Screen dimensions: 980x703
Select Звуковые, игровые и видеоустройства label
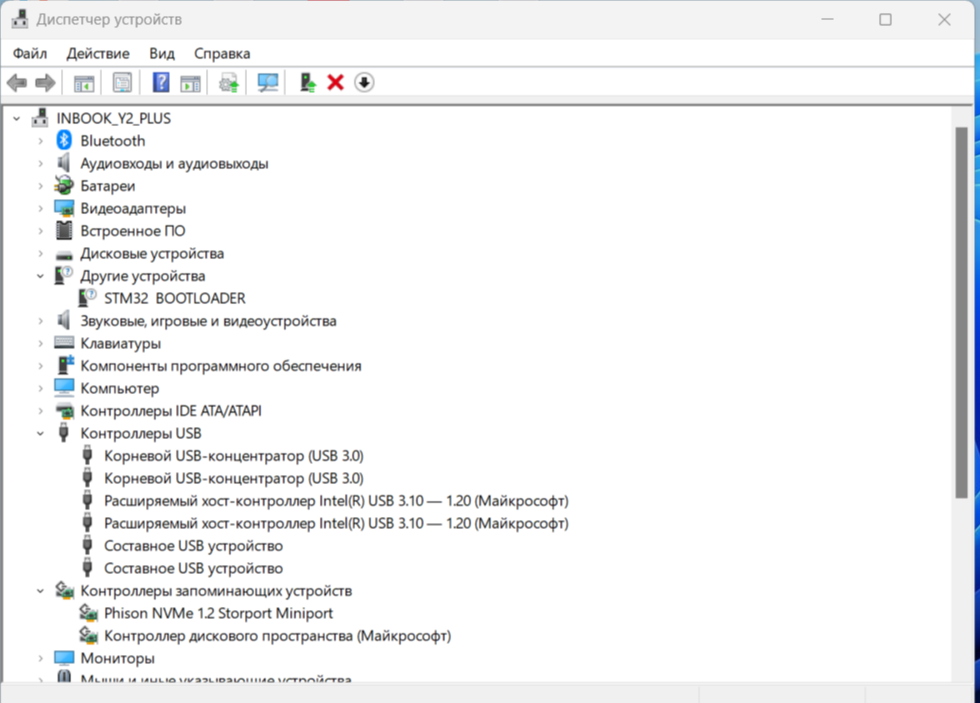(208, 321)
